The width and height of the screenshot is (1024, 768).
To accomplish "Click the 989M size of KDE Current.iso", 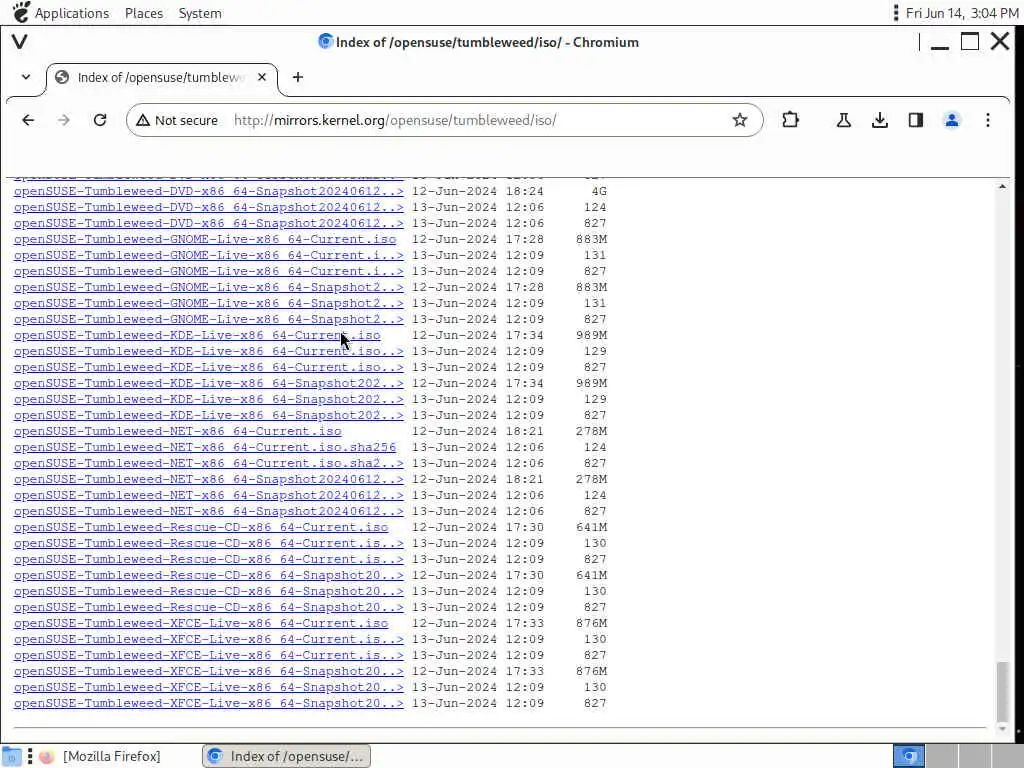I will coord(591,335).
